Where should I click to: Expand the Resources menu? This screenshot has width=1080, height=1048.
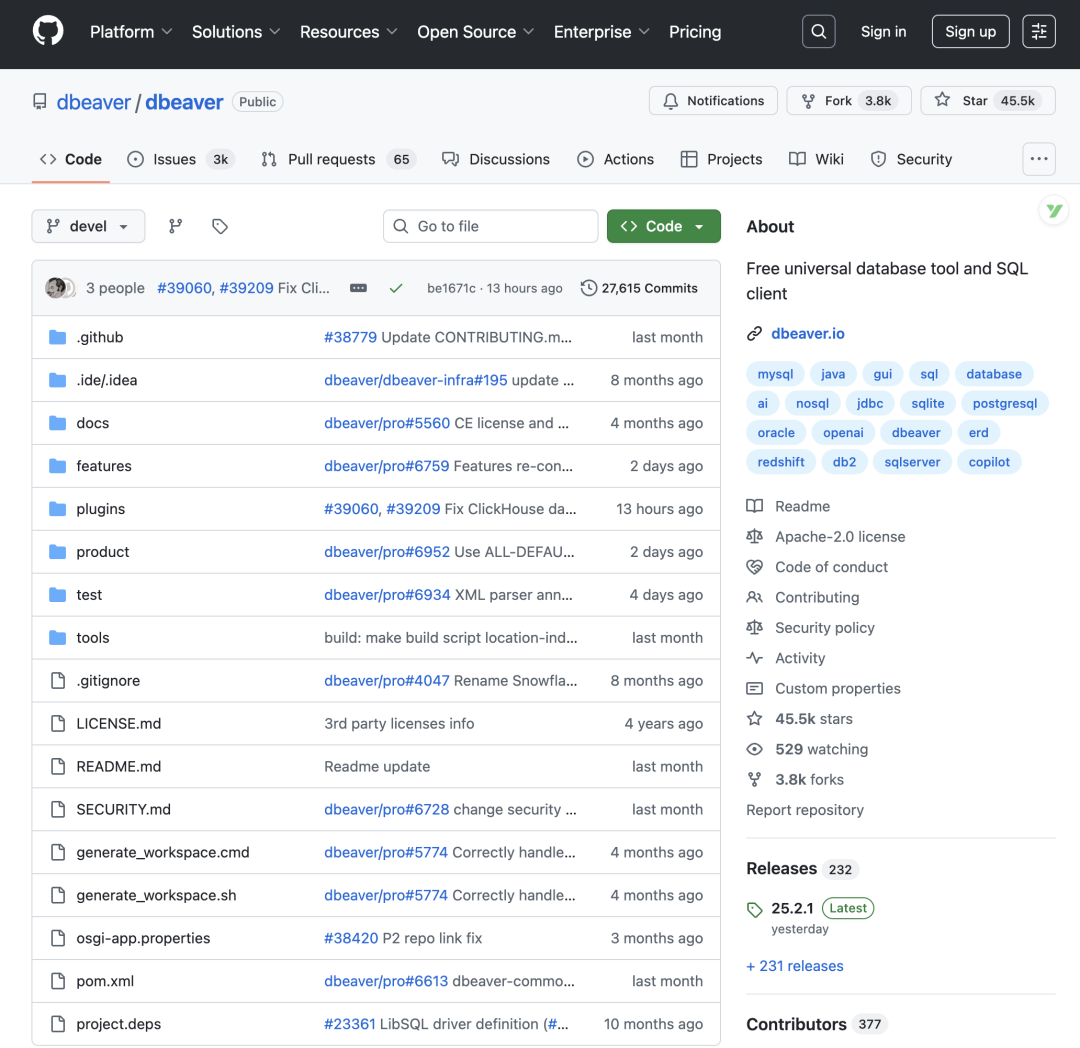click(349, 32)
